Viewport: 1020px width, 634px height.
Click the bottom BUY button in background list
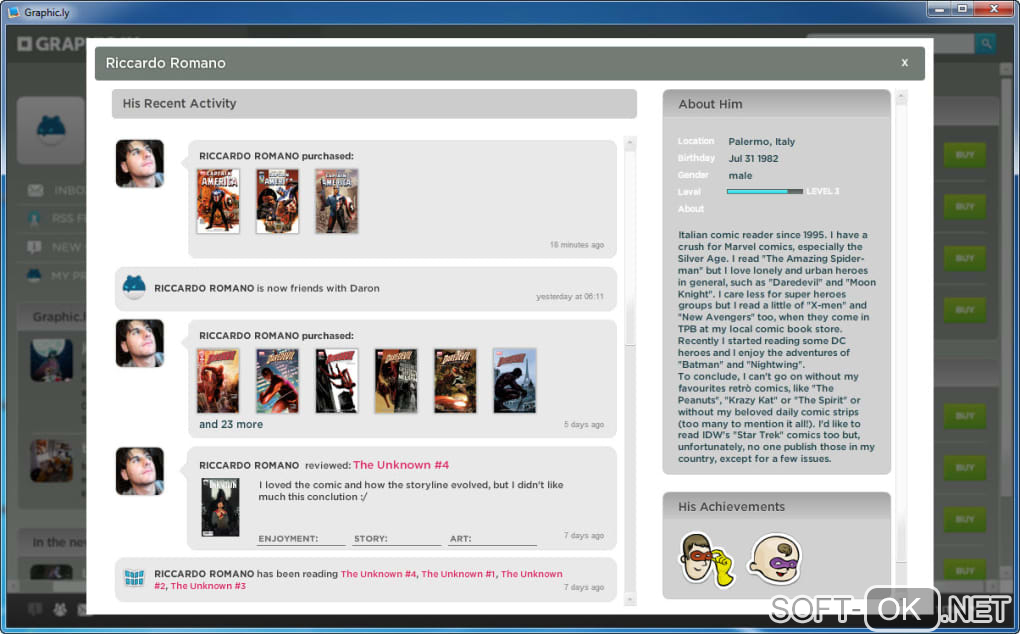tap(965, 571)
